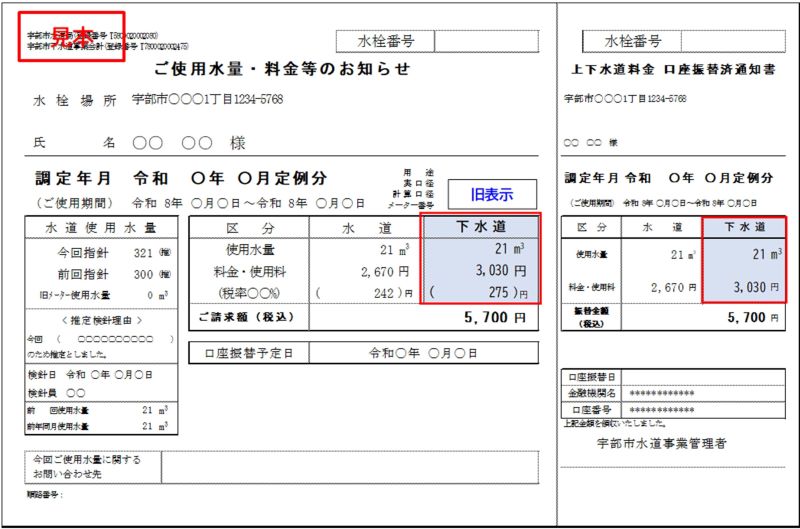
Task: Click the <推定検針理由> heading
Action: pos(101,320)
